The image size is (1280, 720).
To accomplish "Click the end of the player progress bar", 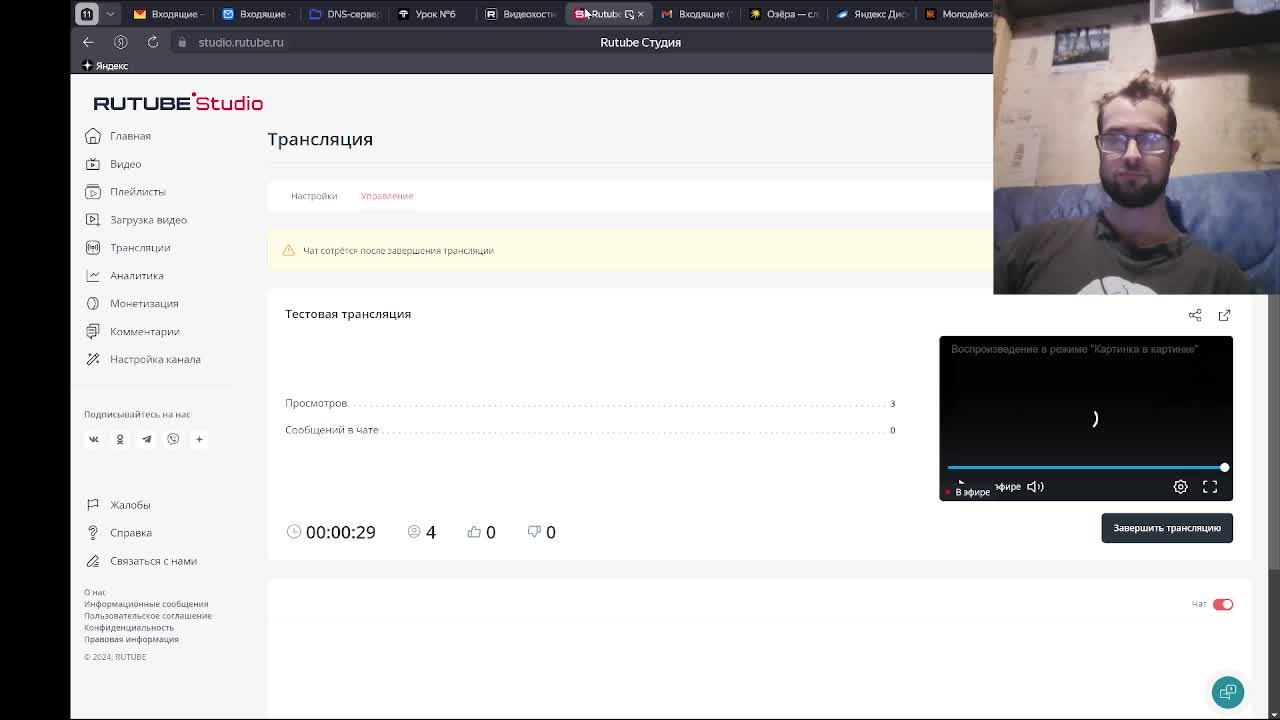I will [x=1224, y=467].
